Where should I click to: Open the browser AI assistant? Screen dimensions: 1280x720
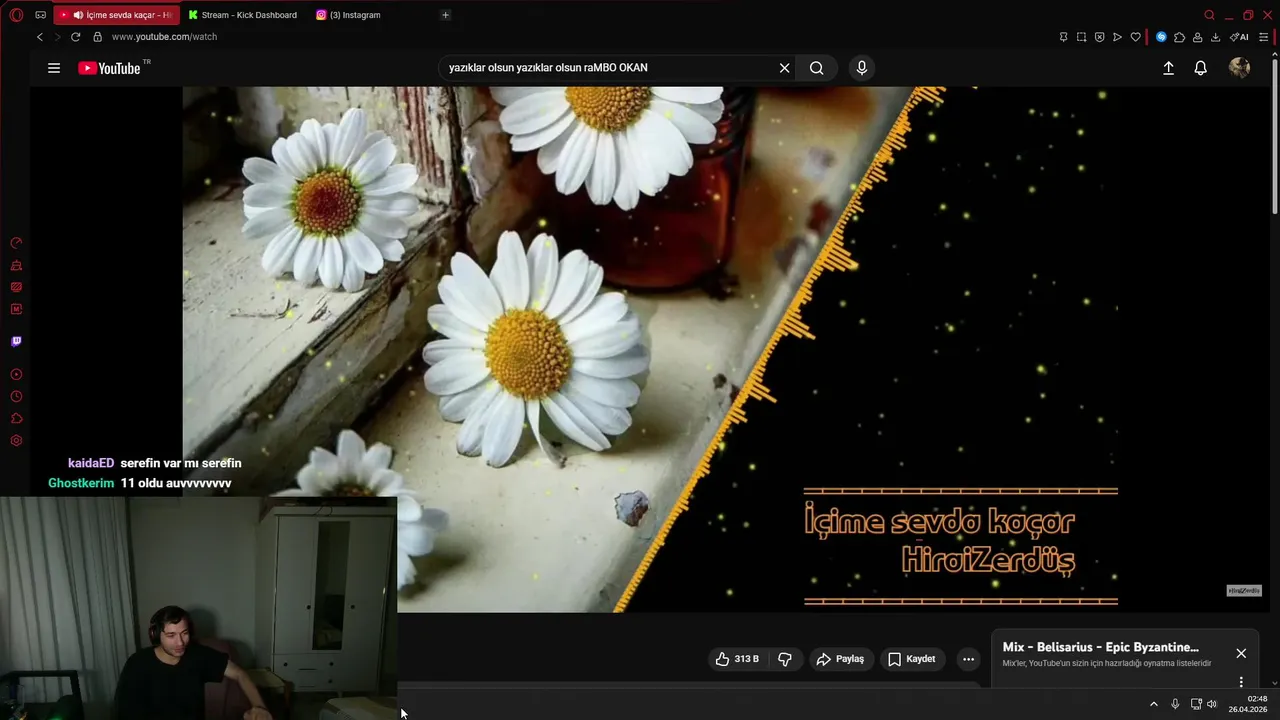(1239, 37)
